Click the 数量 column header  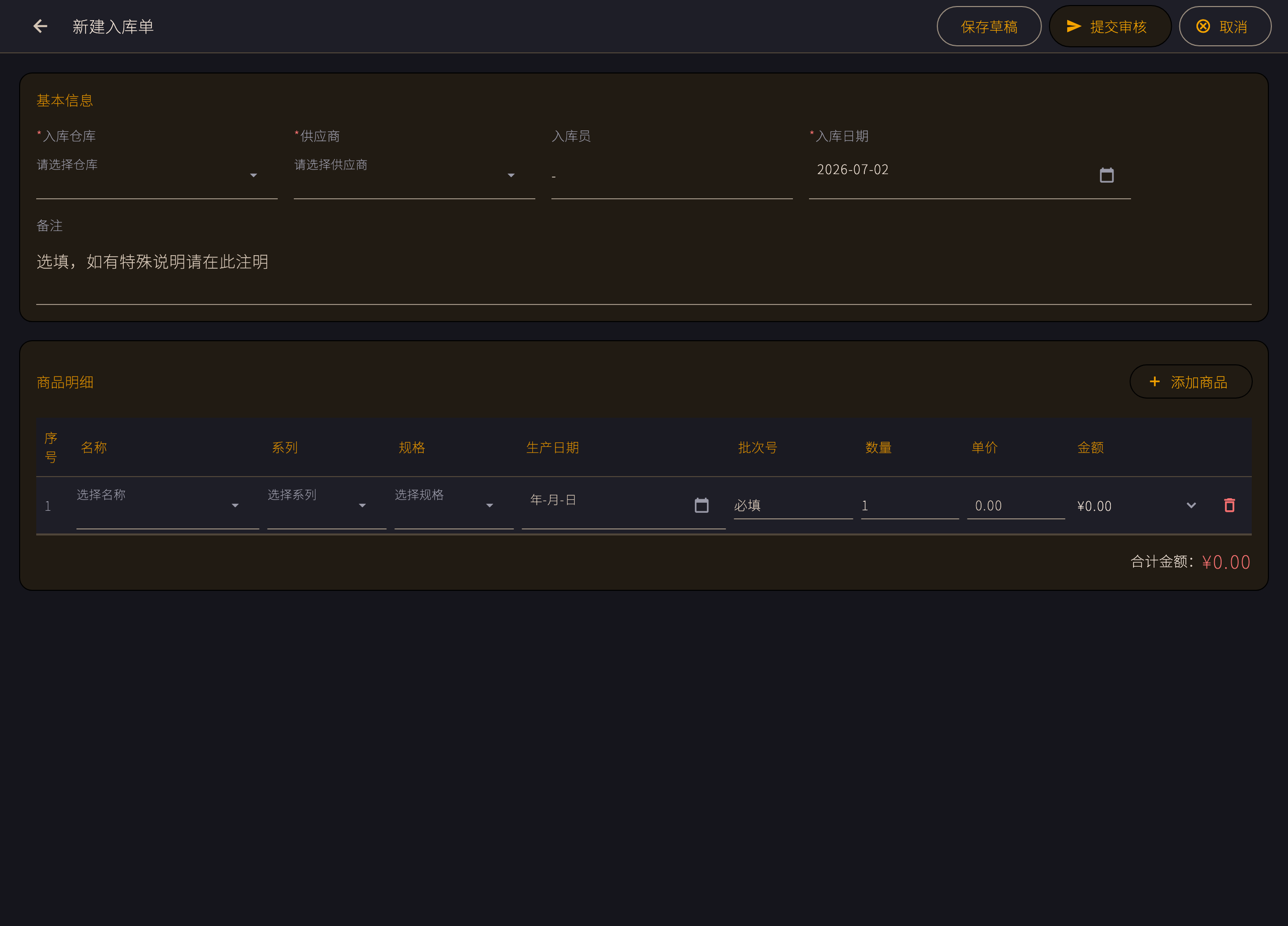878,448
